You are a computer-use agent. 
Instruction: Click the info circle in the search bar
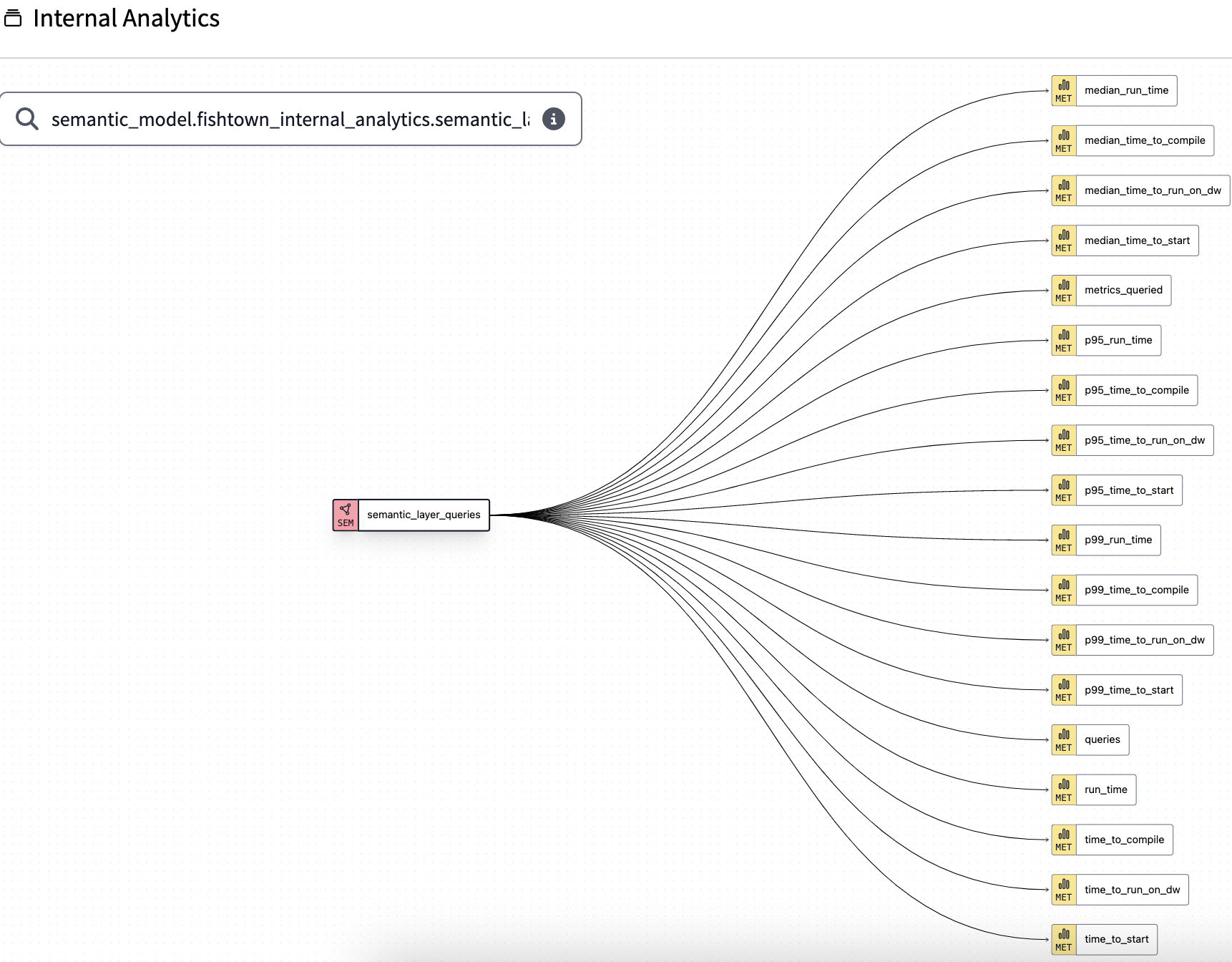(554, 119)
